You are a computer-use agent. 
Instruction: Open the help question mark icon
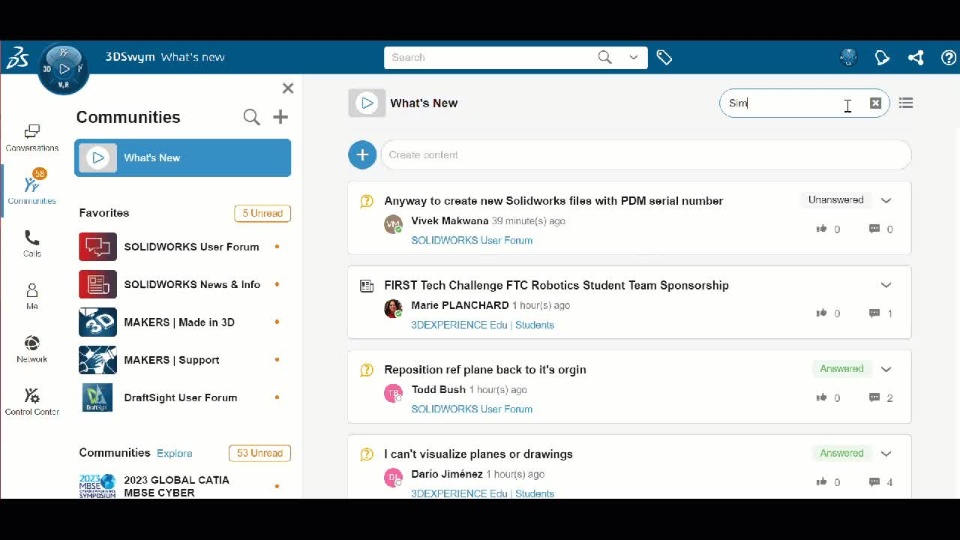[948, 58]
